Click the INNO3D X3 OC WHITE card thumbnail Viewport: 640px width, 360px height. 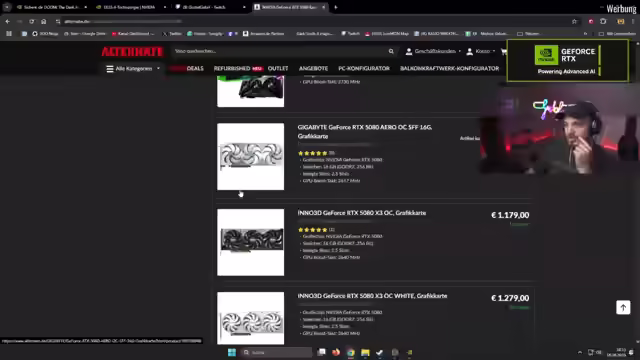point(251,318)
